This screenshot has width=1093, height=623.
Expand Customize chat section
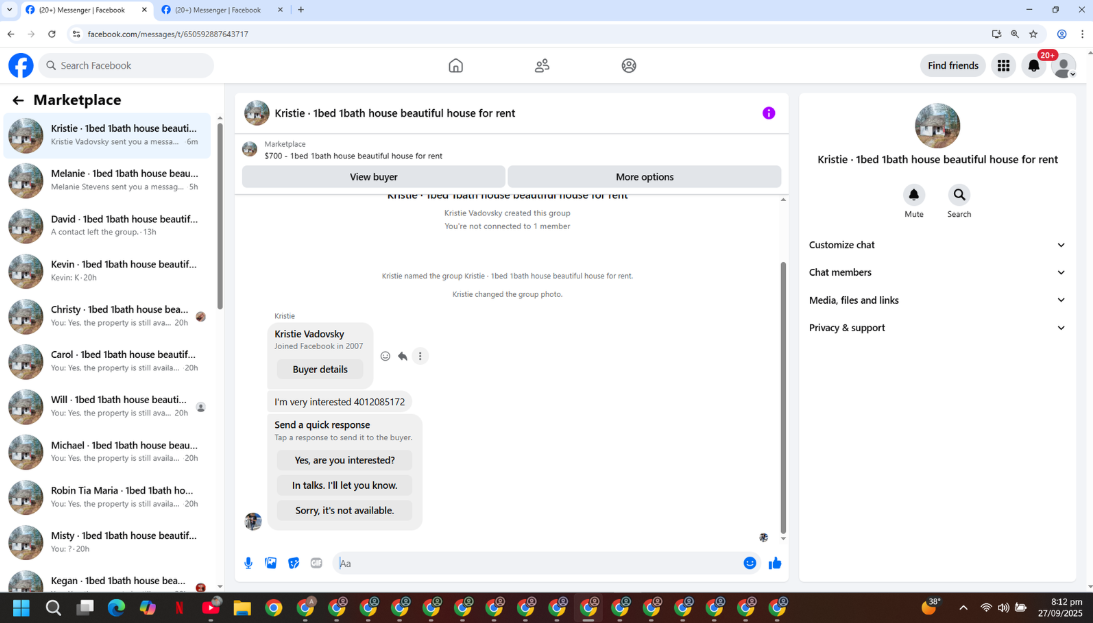(937, 245)
